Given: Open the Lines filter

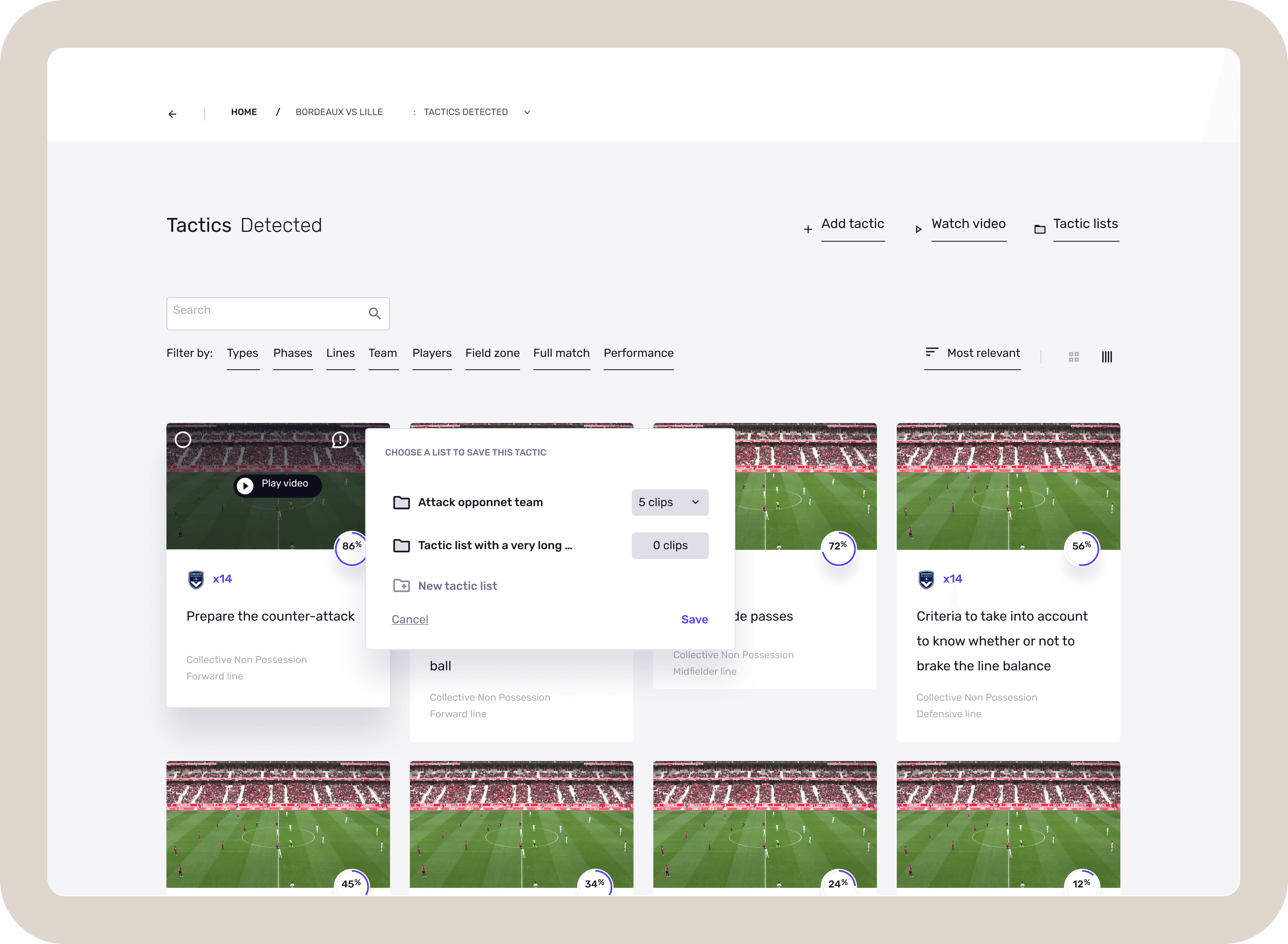Looking at the screenshot, I should 341,353.
